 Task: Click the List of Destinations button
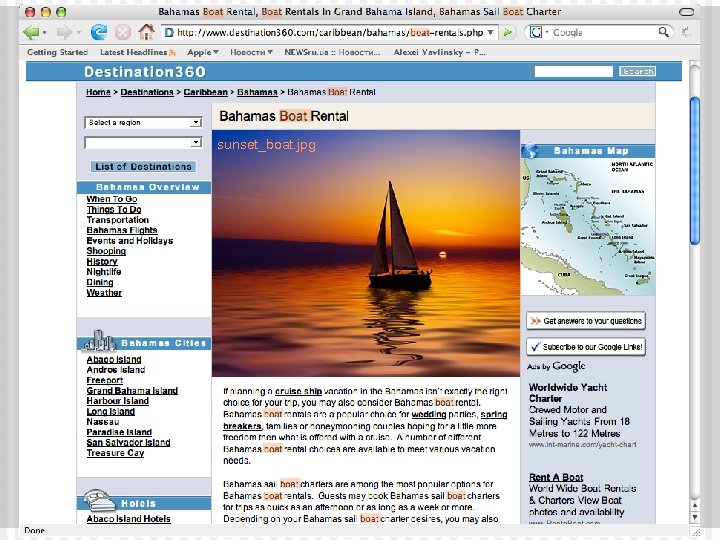point(143,166)
